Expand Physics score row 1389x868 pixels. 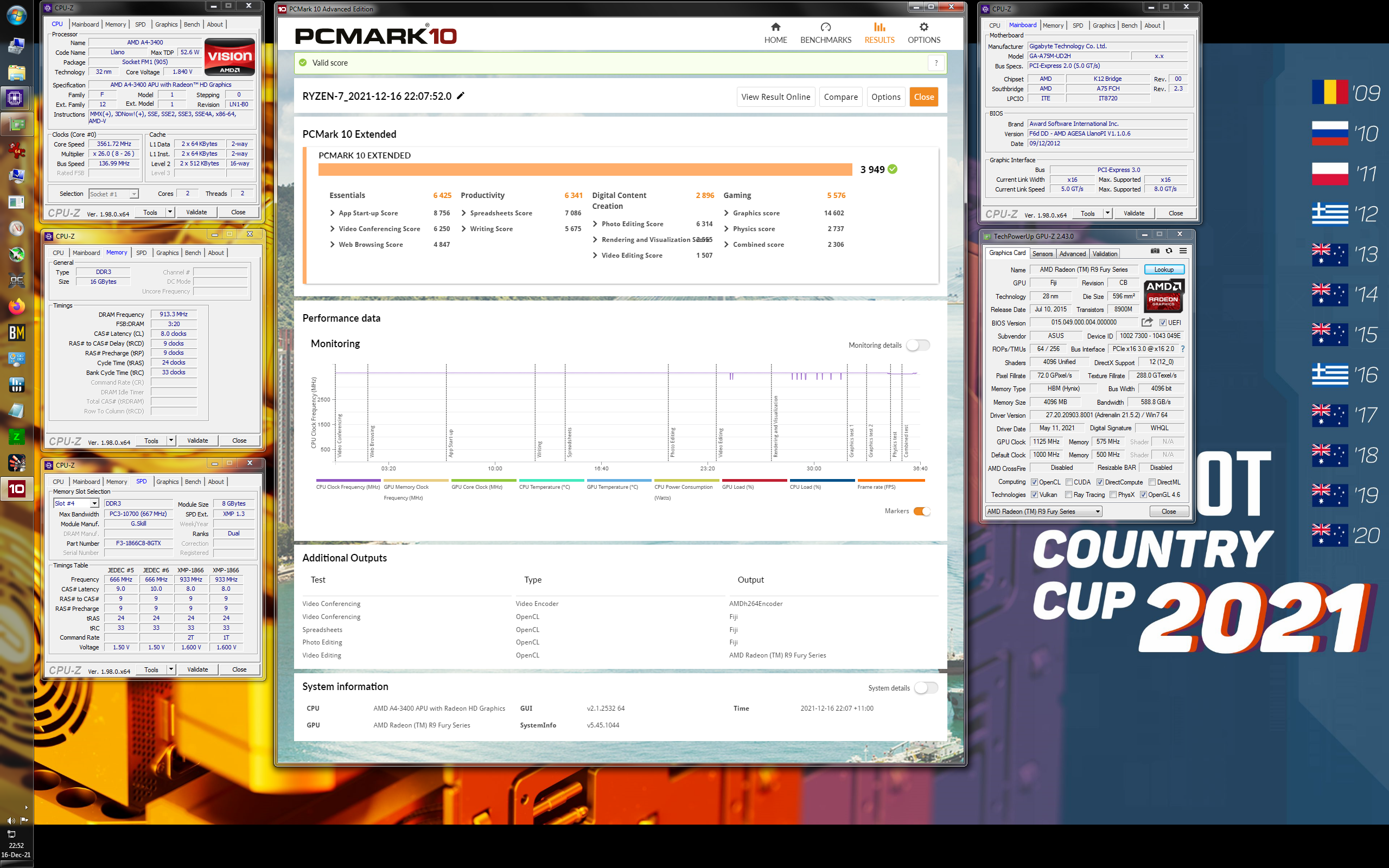[785, 228]
